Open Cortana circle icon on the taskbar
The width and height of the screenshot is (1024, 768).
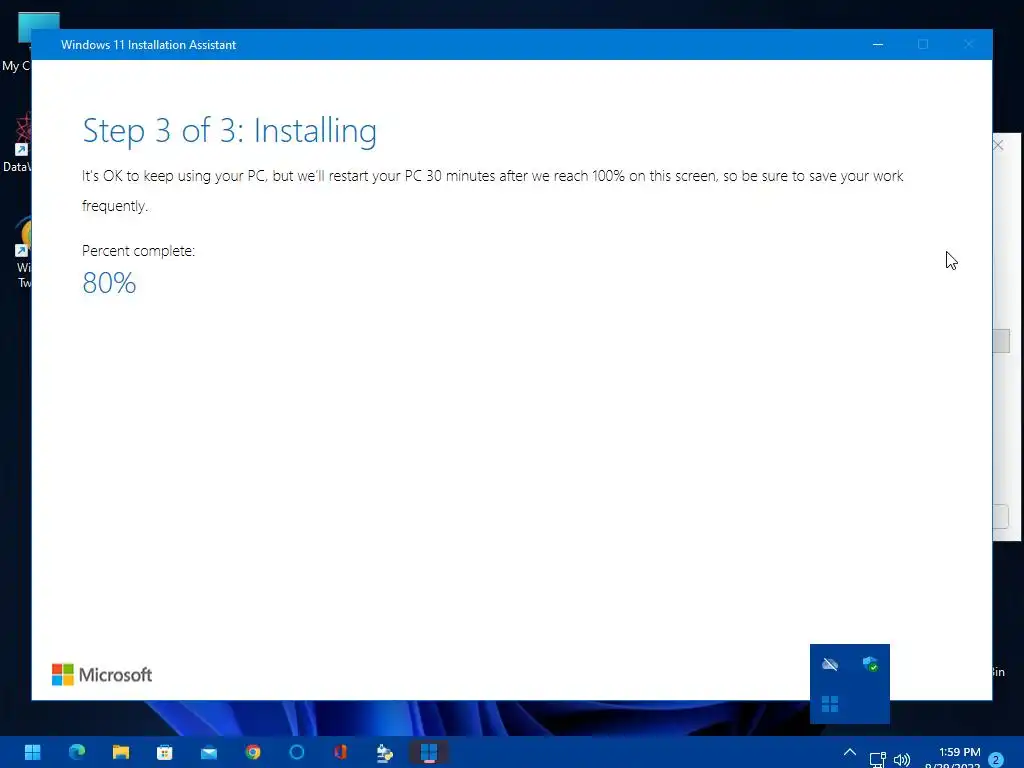296,752
